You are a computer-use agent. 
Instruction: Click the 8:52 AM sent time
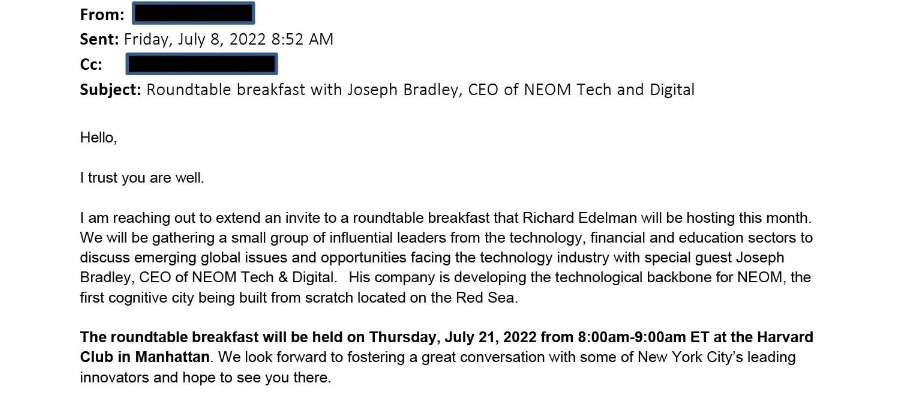(x=301, y=39)
